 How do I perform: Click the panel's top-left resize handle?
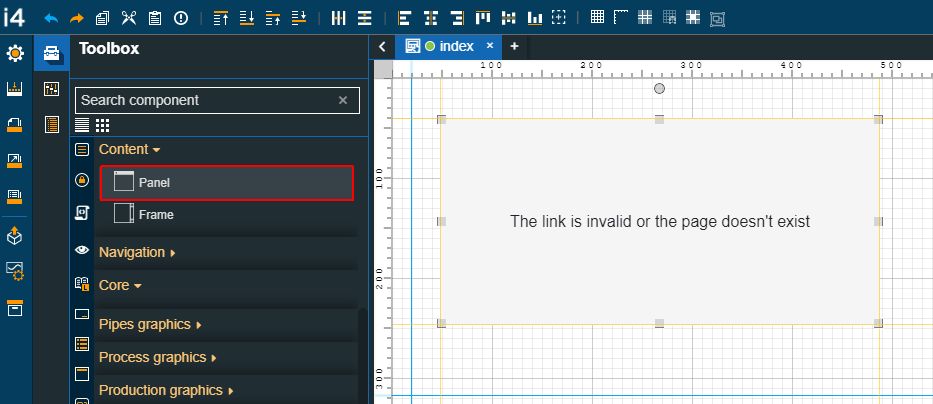click(442, 120)
